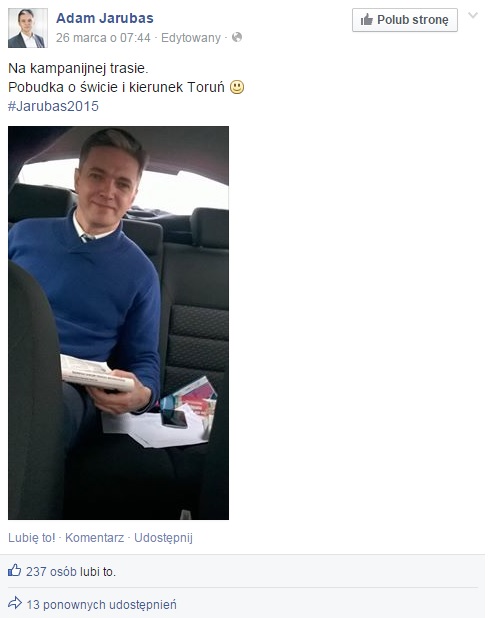Click the thumb icon inside Polub stronę
The width and height of the screenshot is (488, 618).
[x=367, y=19]
